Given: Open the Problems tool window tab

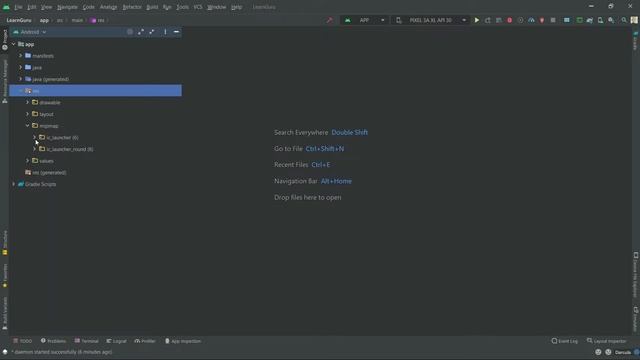Looking at the screenshot, I should [53, 341].
